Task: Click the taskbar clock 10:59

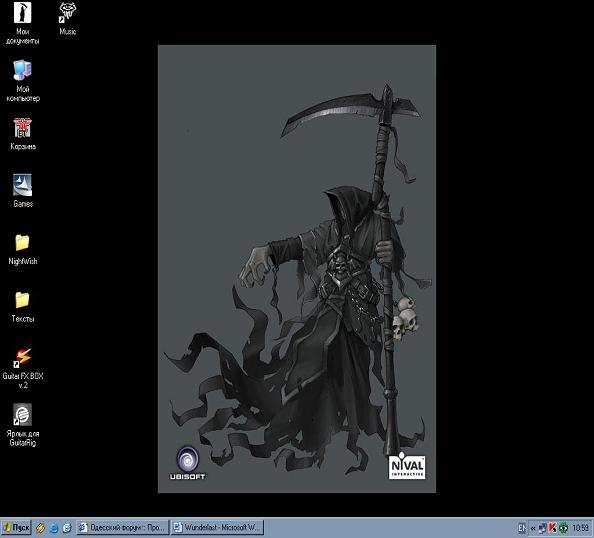Action: point(580,528)
